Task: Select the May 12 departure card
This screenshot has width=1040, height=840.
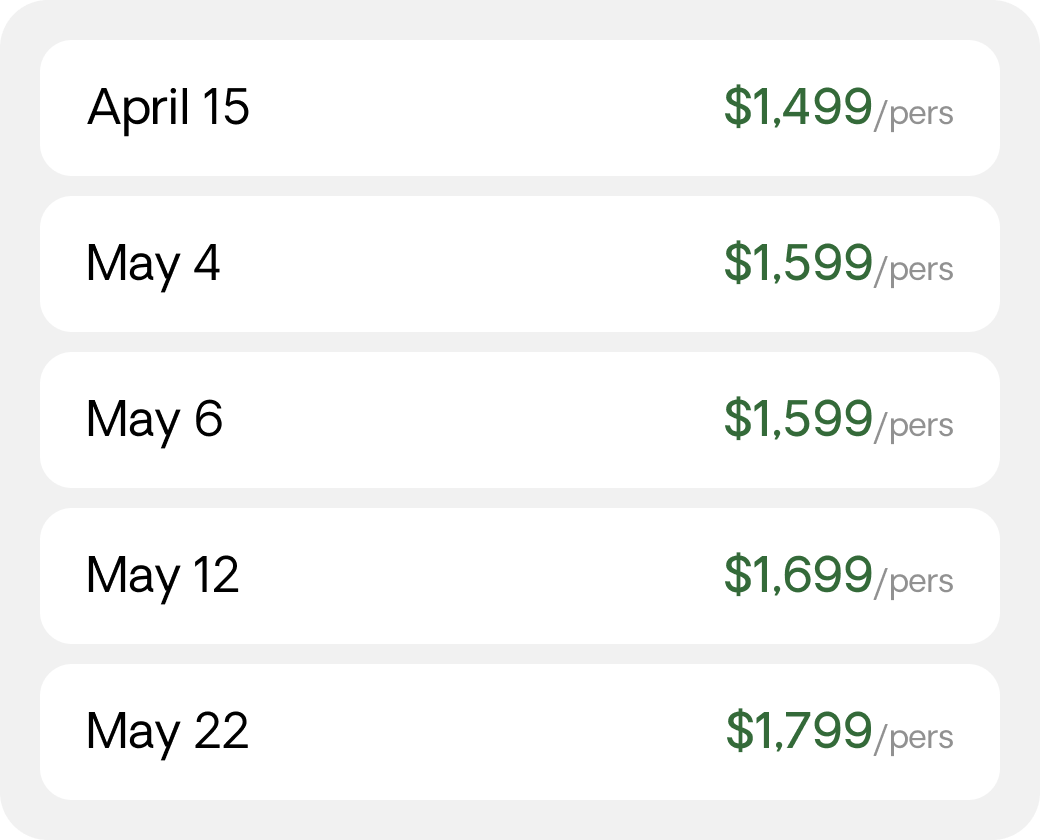Action: click(x=520, y=576)
